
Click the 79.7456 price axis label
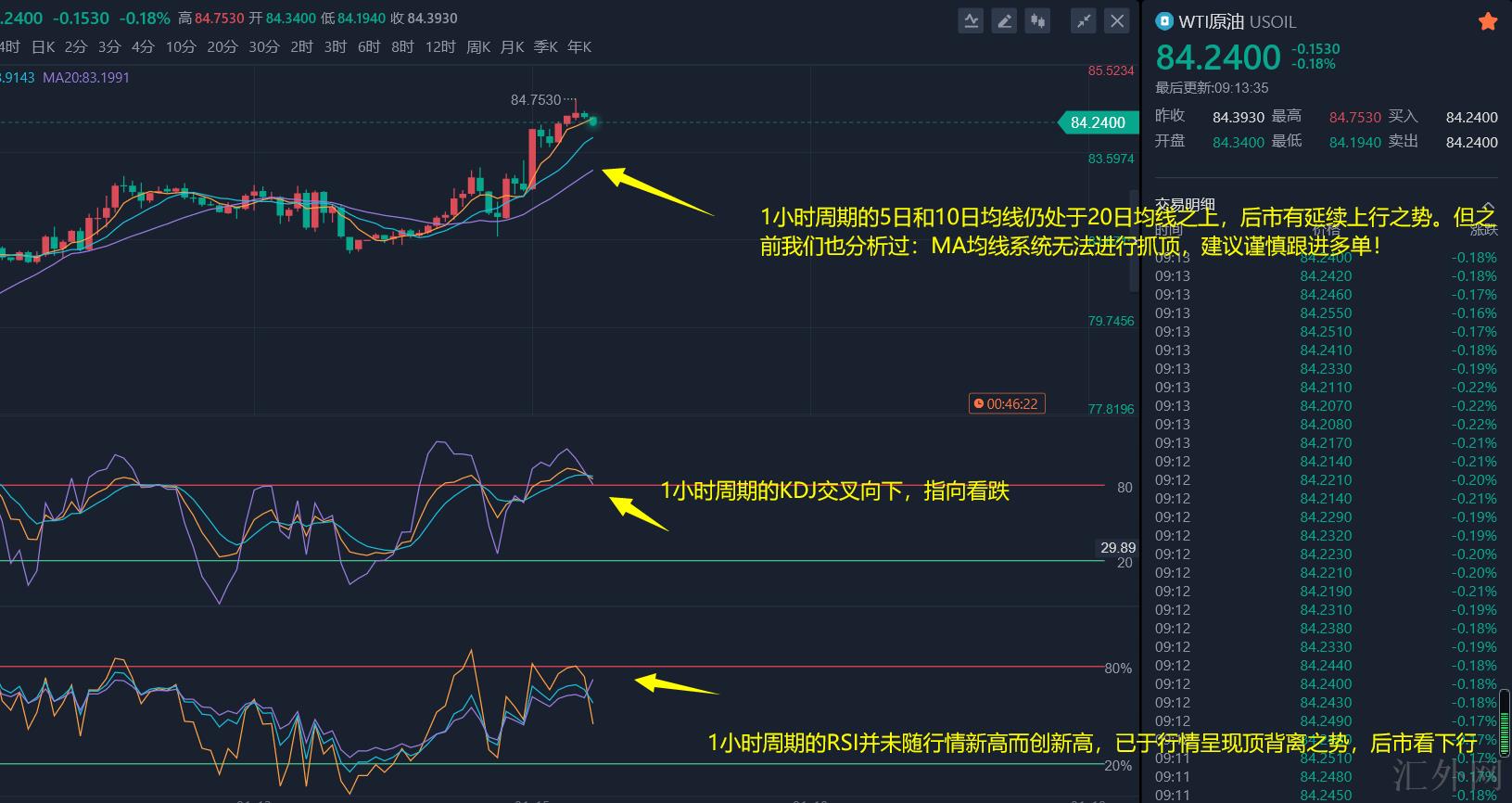[x=1112, y=321]
